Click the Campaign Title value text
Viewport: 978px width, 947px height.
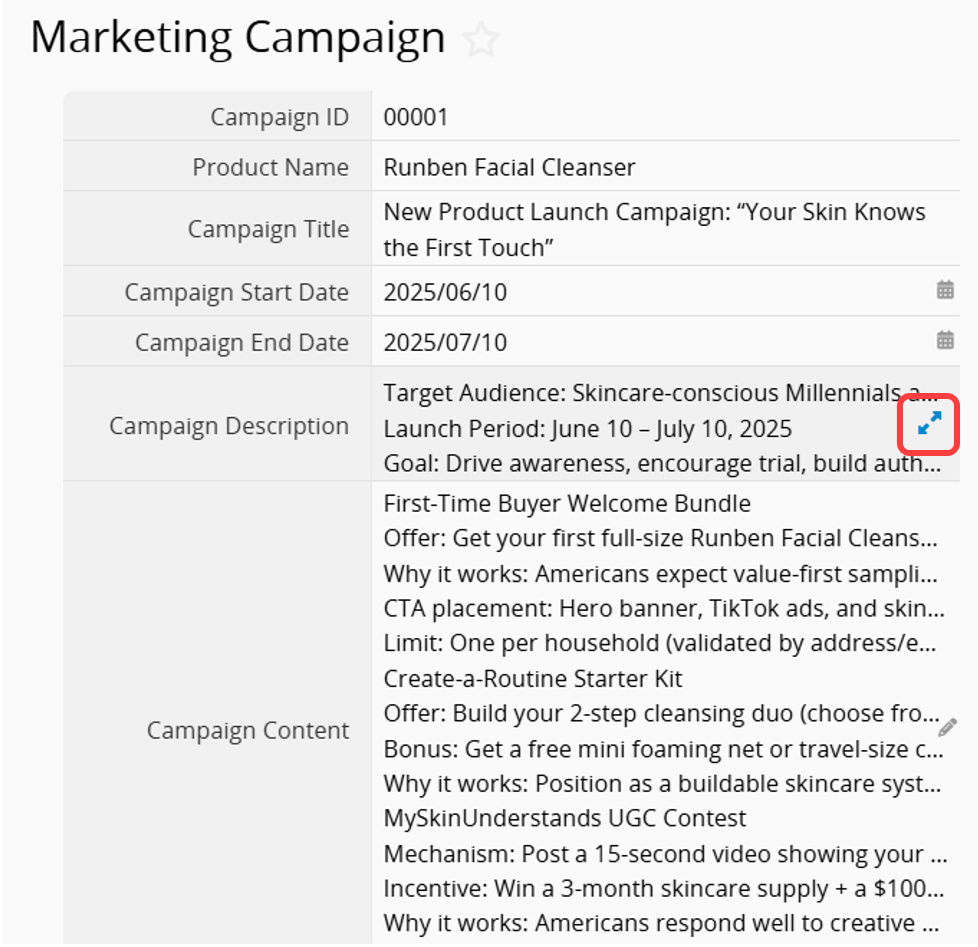pos(654,230)
